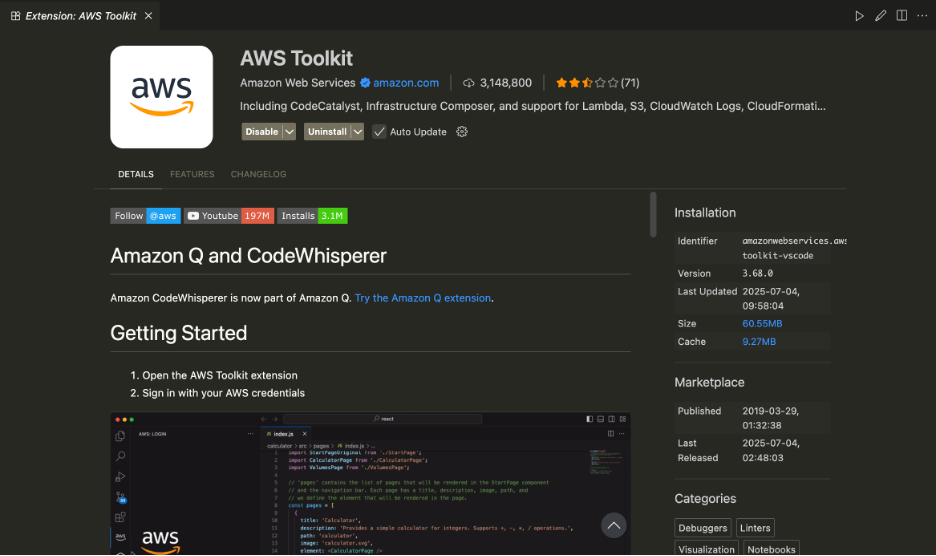Click the extension identifier text
936x556 pixels.
[x=794, y=248]
